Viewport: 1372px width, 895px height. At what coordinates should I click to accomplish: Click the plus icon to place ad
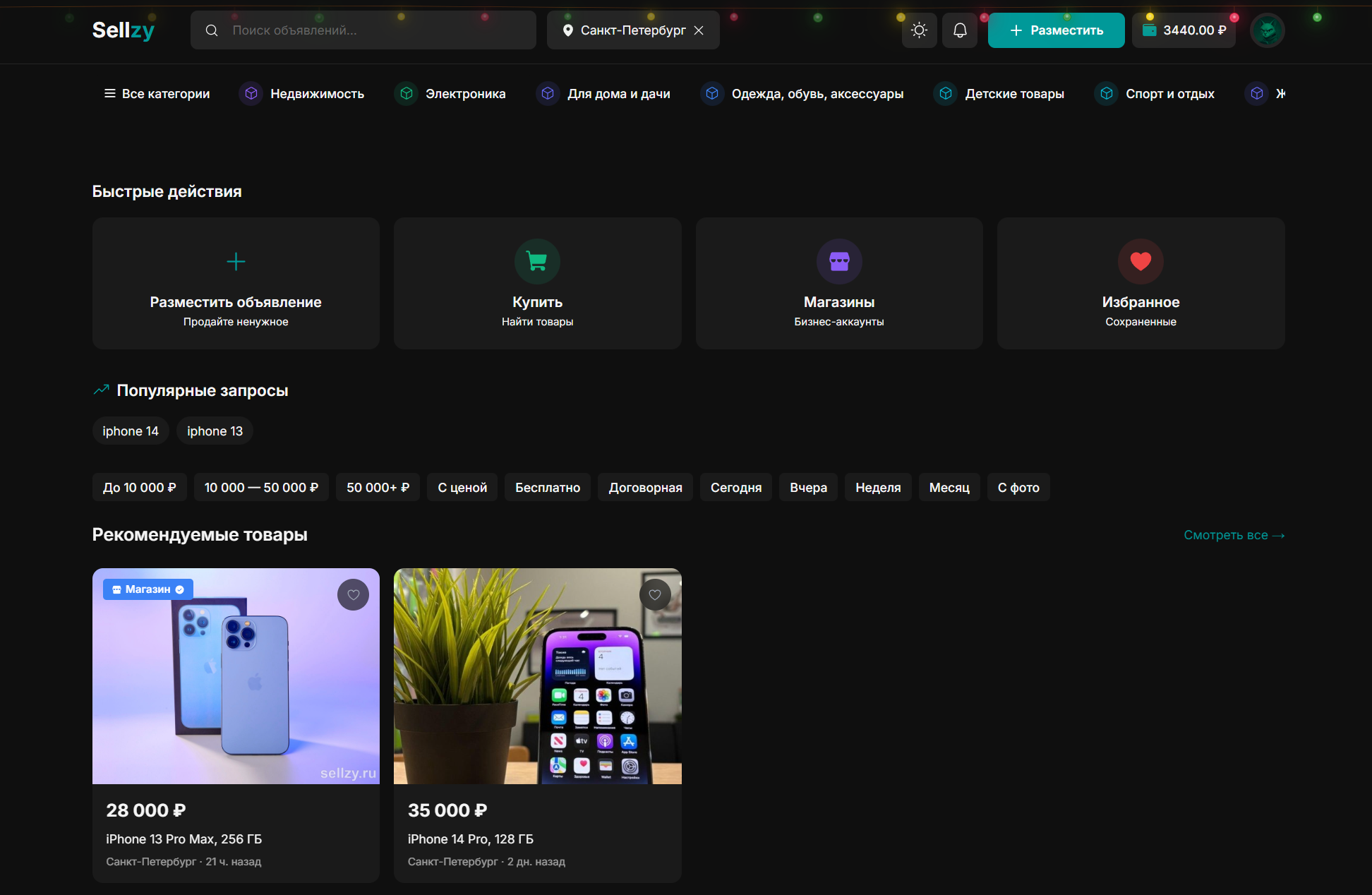(x=236, y=262)
